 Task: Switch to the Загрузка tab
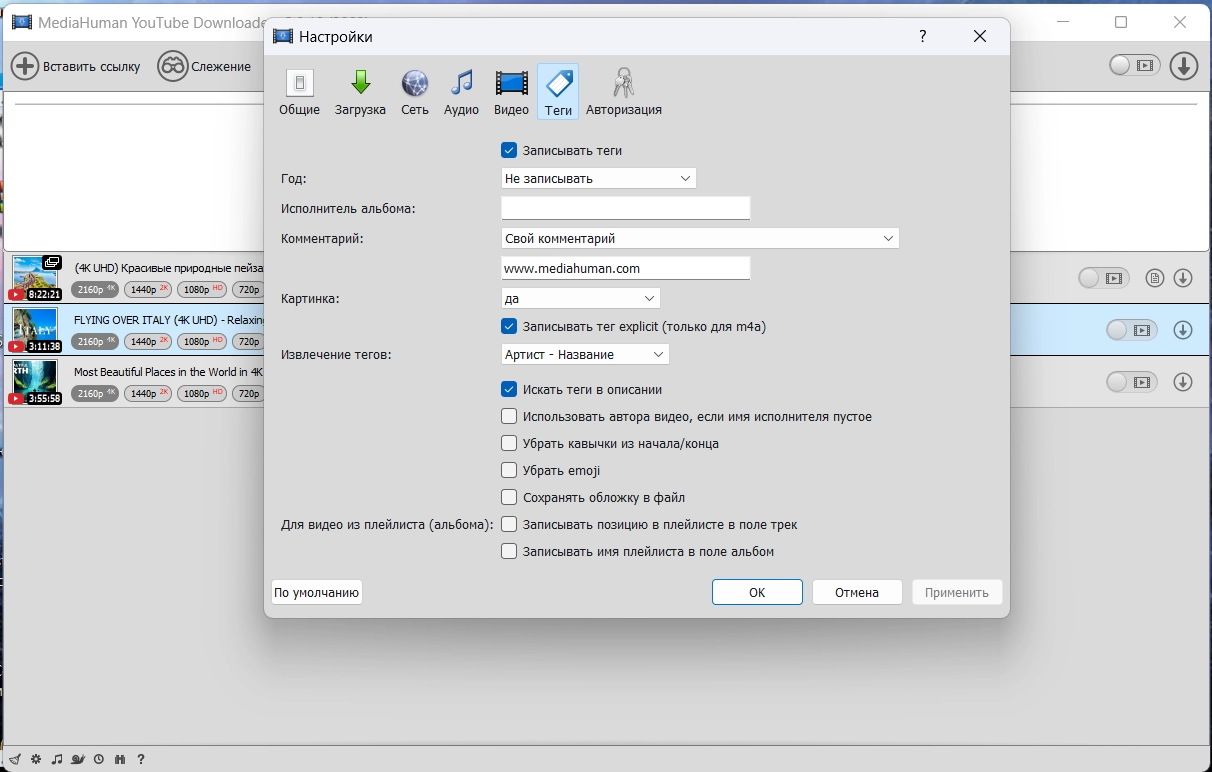[x=360, y=92]
